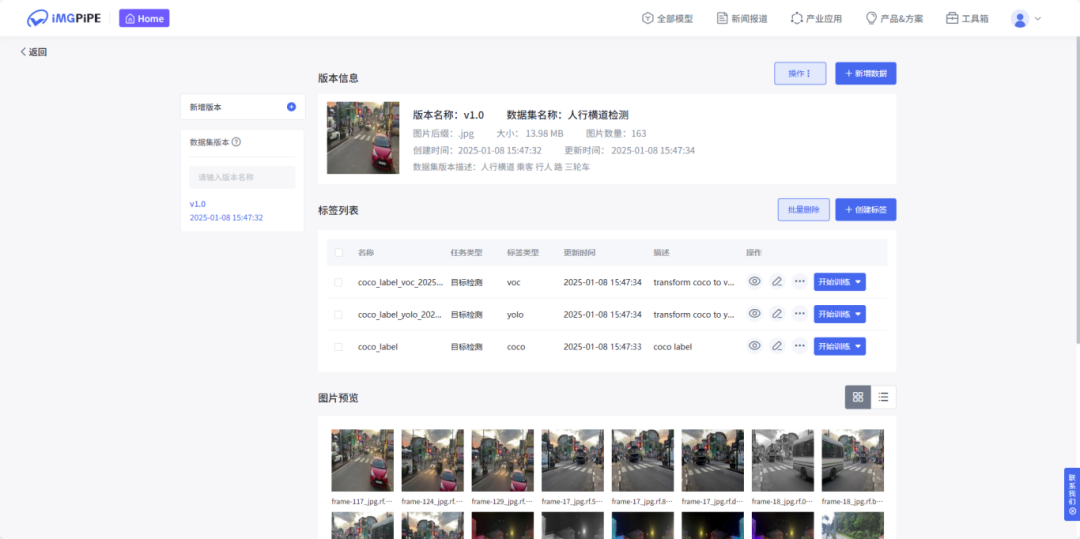Switch image preview to list view
1080x539 pixels.
(884, 397)
